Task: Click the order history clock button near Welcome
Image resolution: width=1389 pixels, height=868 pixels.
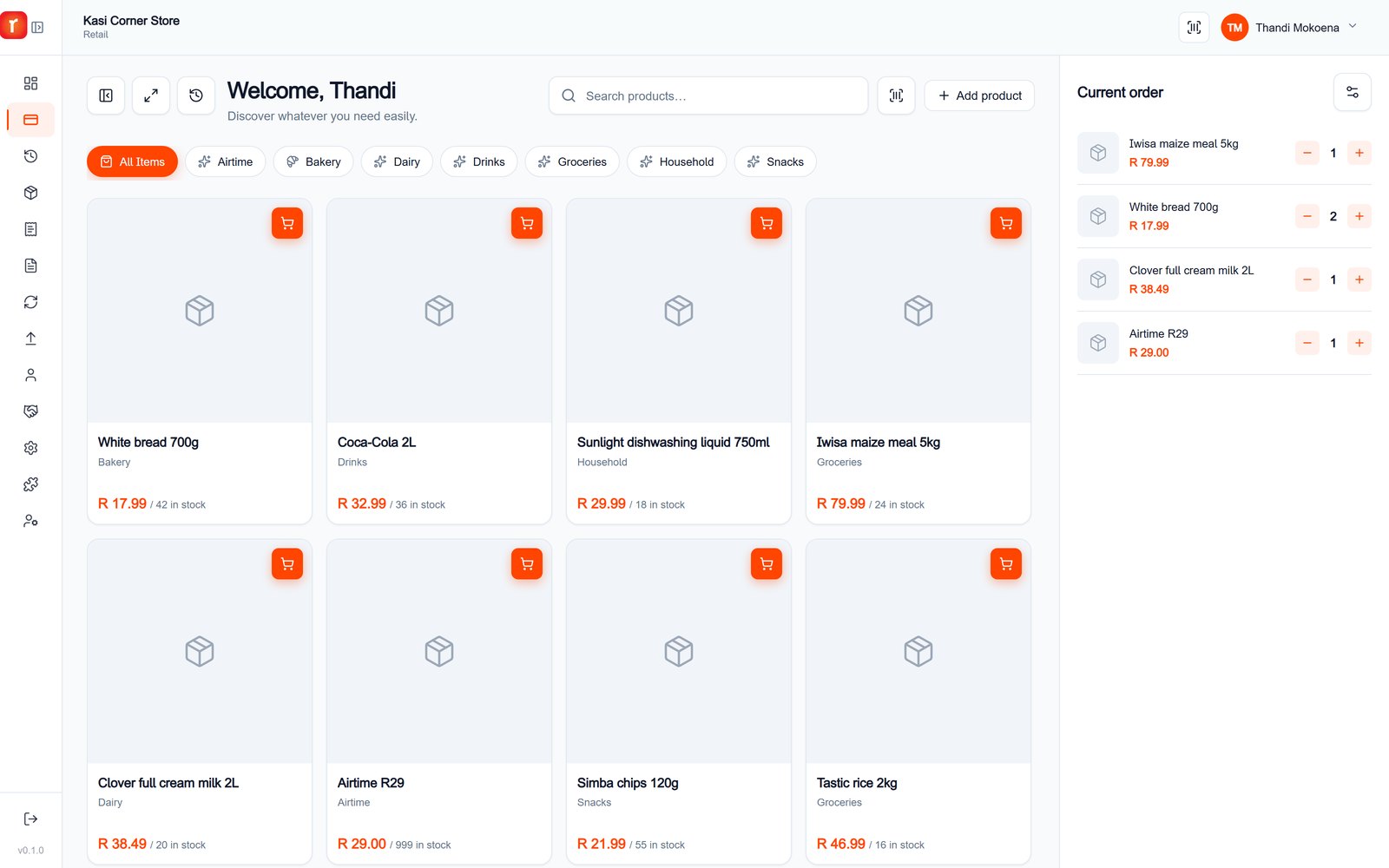Action: [196, 95]
